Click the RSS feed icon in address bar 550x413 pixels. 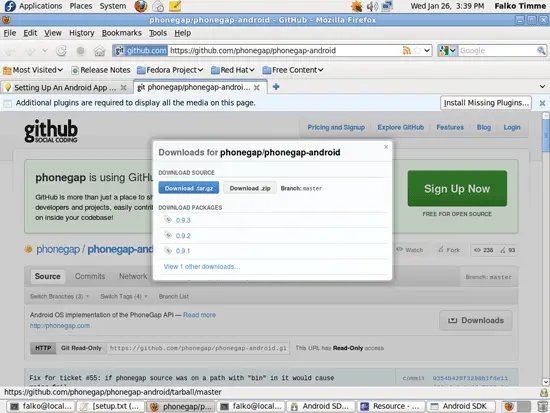407,51
